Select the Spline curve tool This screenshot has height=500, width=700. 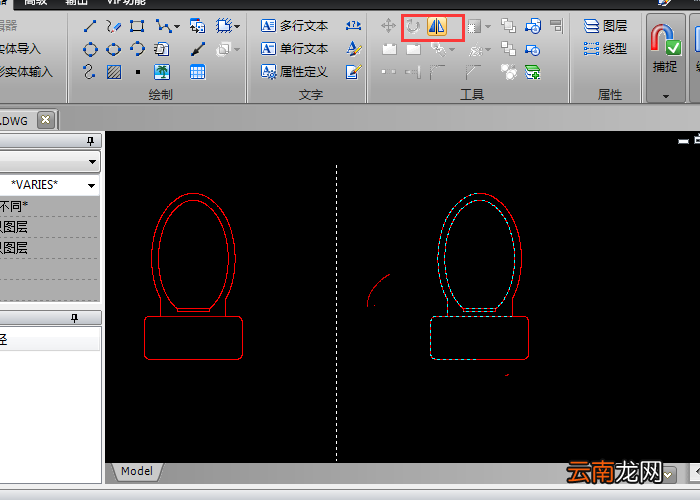(x=89, y=71)
